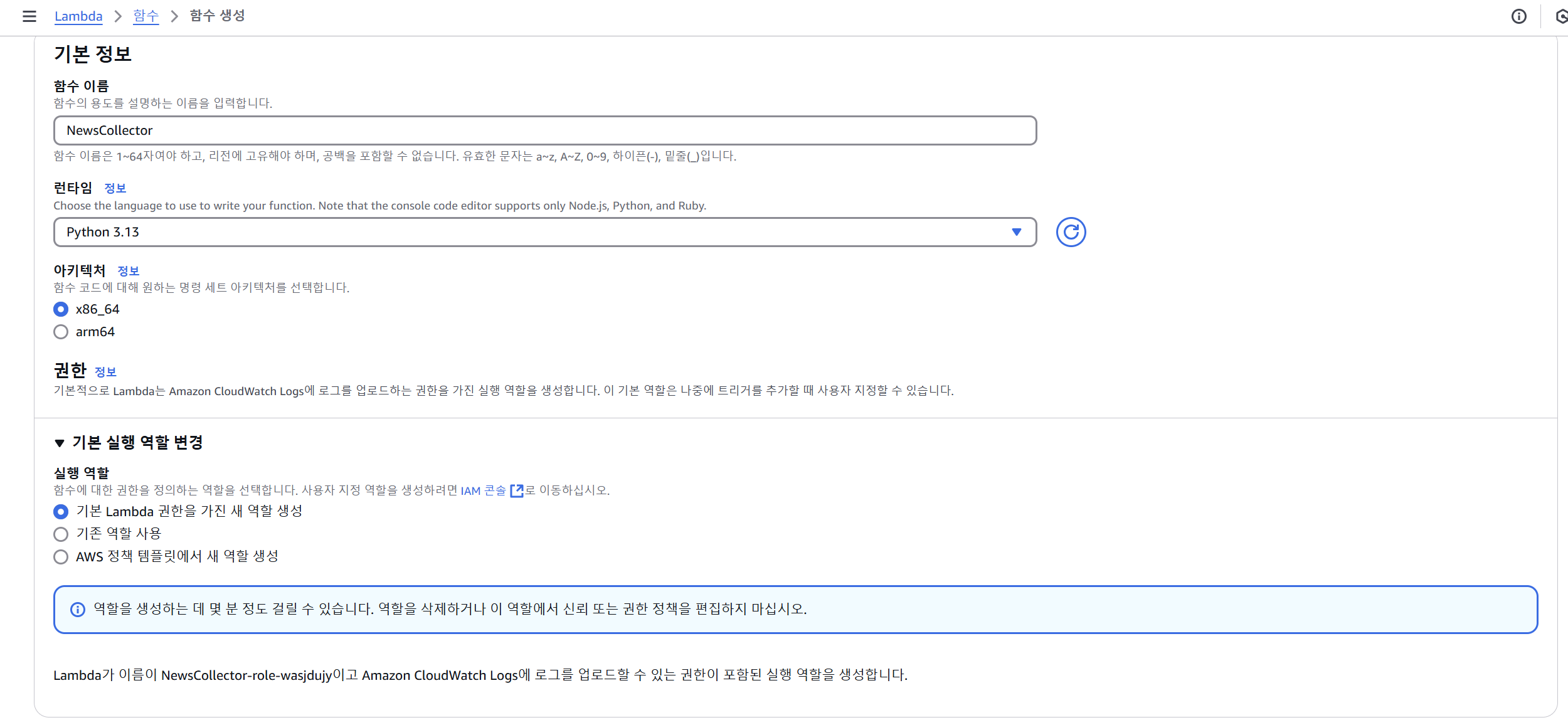Choose 기본 Lambda 권한을 가진 새 역할 생성
This screenshot has height=720, width=1568.
point(61,512)
